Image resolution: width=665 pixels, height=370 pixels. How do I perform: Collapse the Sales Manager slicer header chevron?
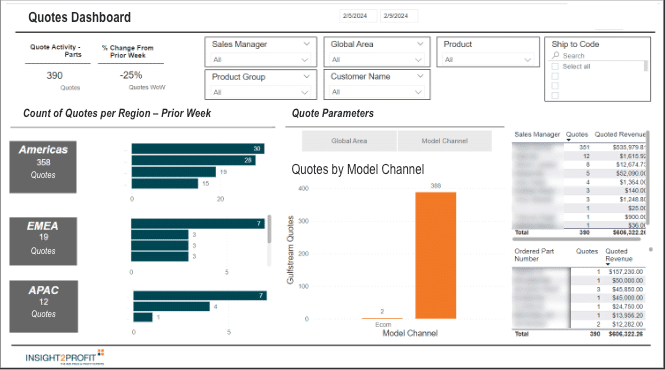(x=306, y=44)
